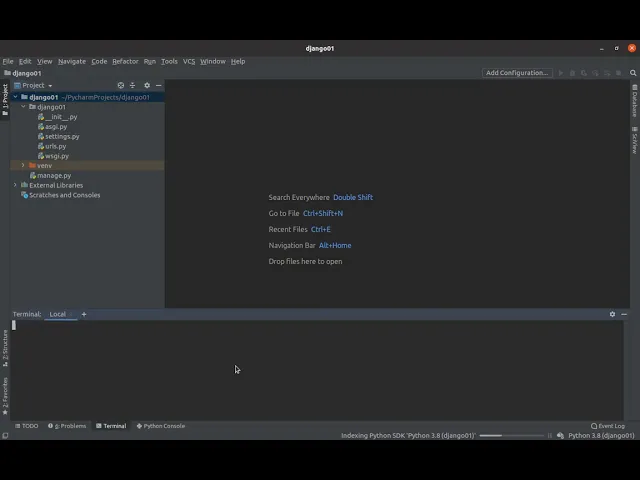Click the Run with Coverage toolbar icon
The width and height of the screenshot is (640, 480).
(584, 73)
